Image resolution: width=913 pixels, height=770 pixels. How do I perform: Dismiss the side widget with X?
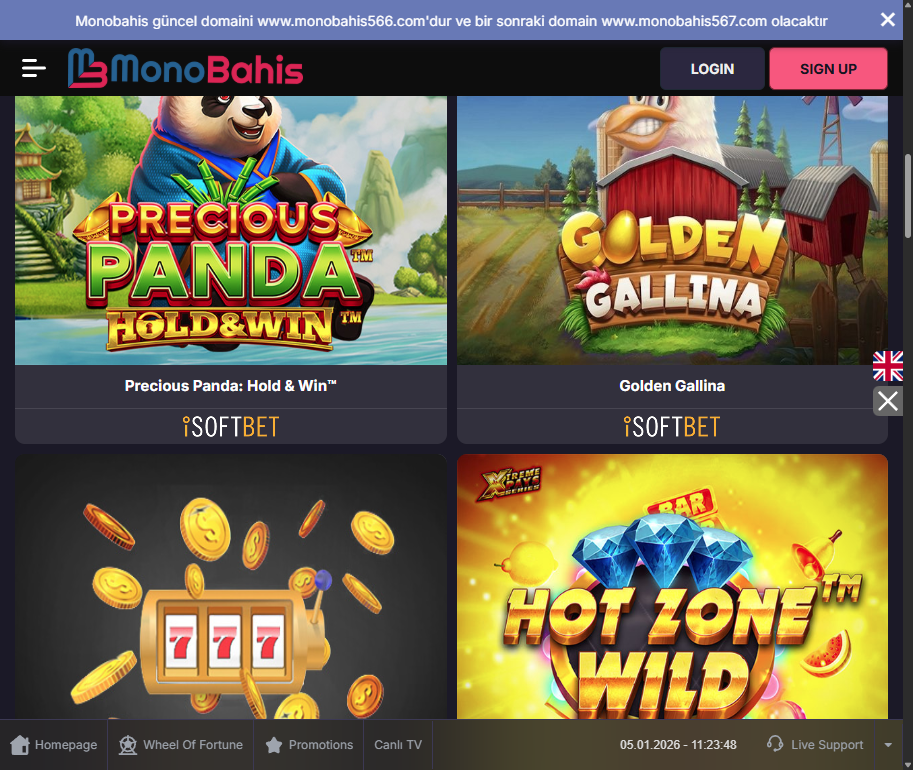pos(887,401)
